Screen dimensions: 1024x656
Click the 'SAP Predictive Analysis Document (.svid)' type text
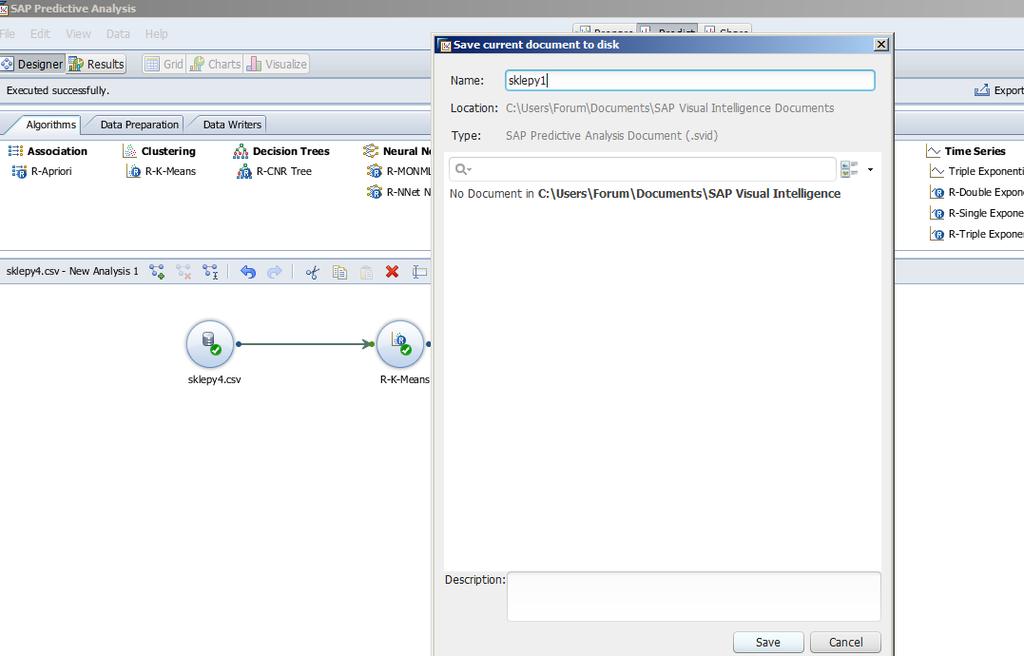pos(611,135)
